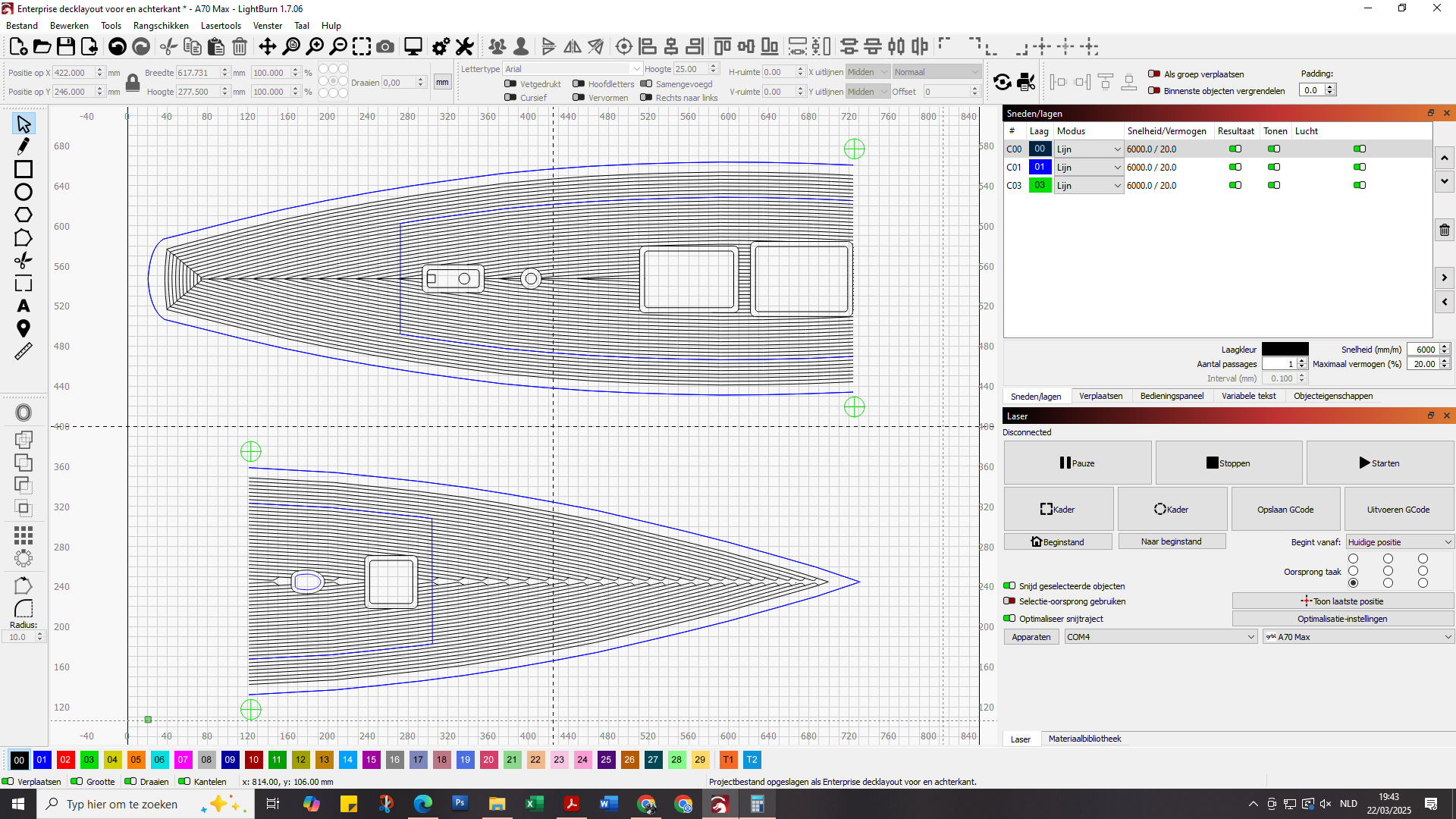
Task: Select the ellipse tool
Action: 24,192
